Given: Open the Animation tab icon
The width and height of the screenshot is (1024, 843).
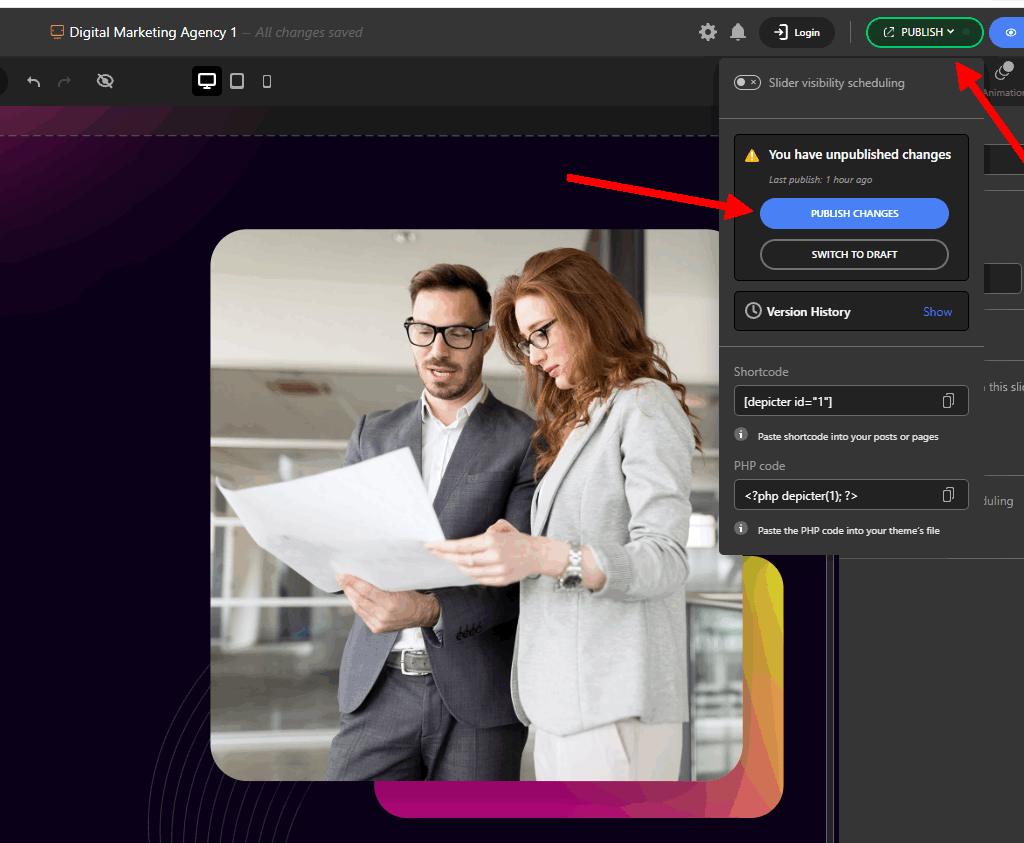Looking at the screenshot, I should pos(1005,71).
